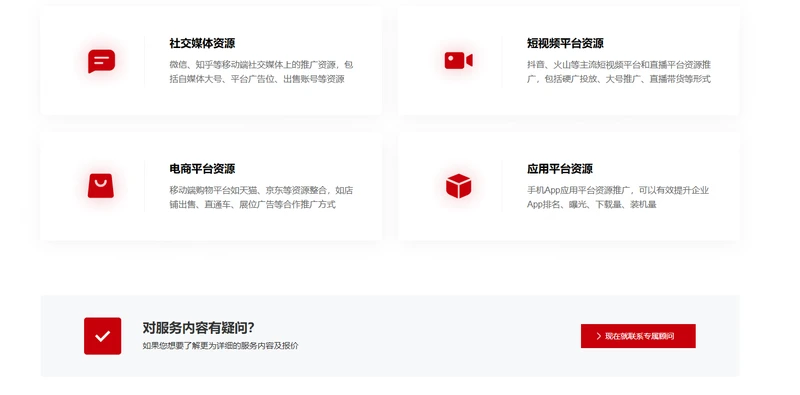Click the text 如果您想要了解更为详细的服务内容及报价
Screen dimensions: 800x395
220,346
